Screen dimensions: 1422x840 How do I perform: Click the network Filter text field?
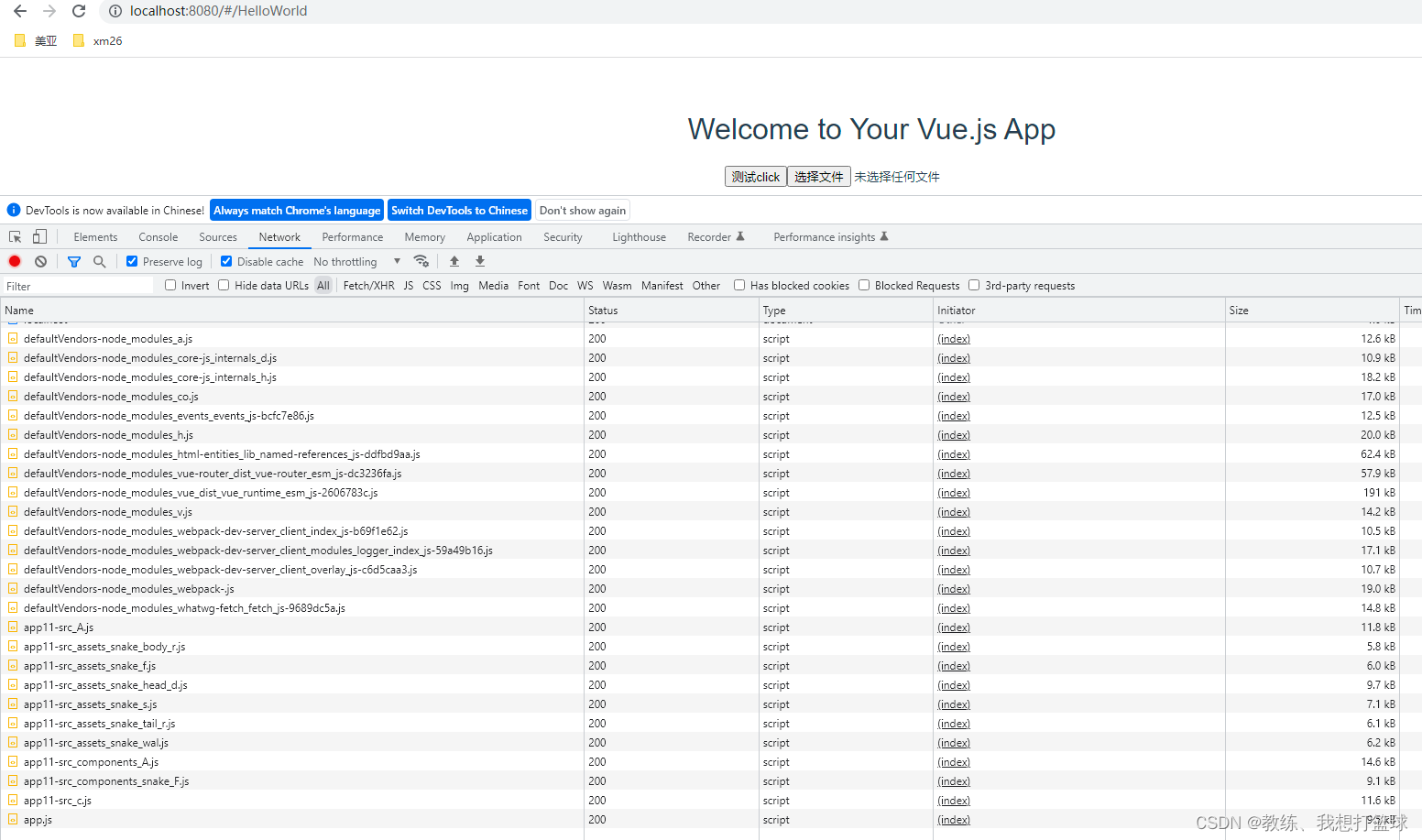click(79, 286)
